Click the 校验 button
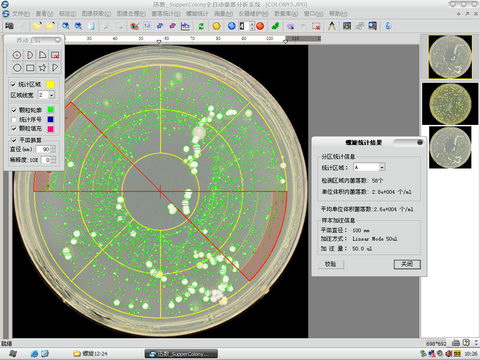The height and width of the screenshot is (360, 480). point(330,264)
